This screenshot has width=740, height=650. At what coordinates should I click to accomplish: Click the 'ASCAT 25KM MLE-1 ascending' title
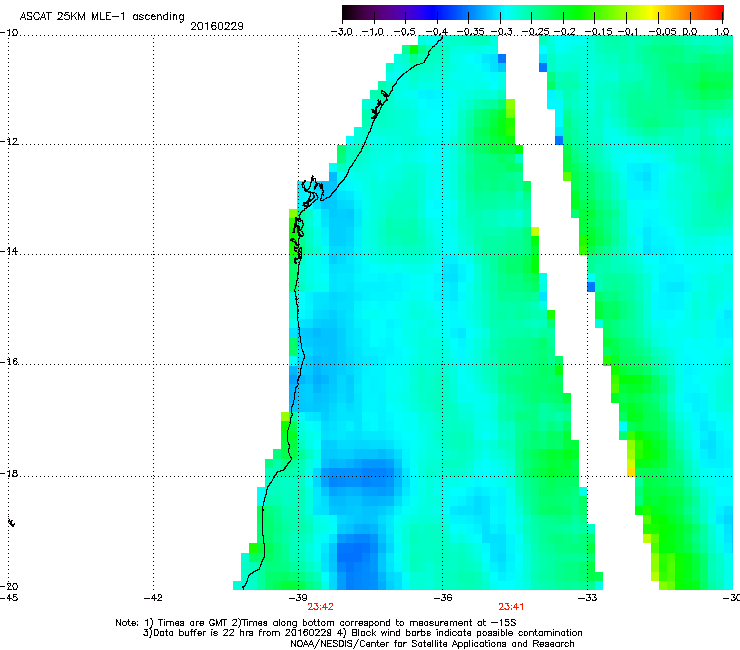pos(102,17)
